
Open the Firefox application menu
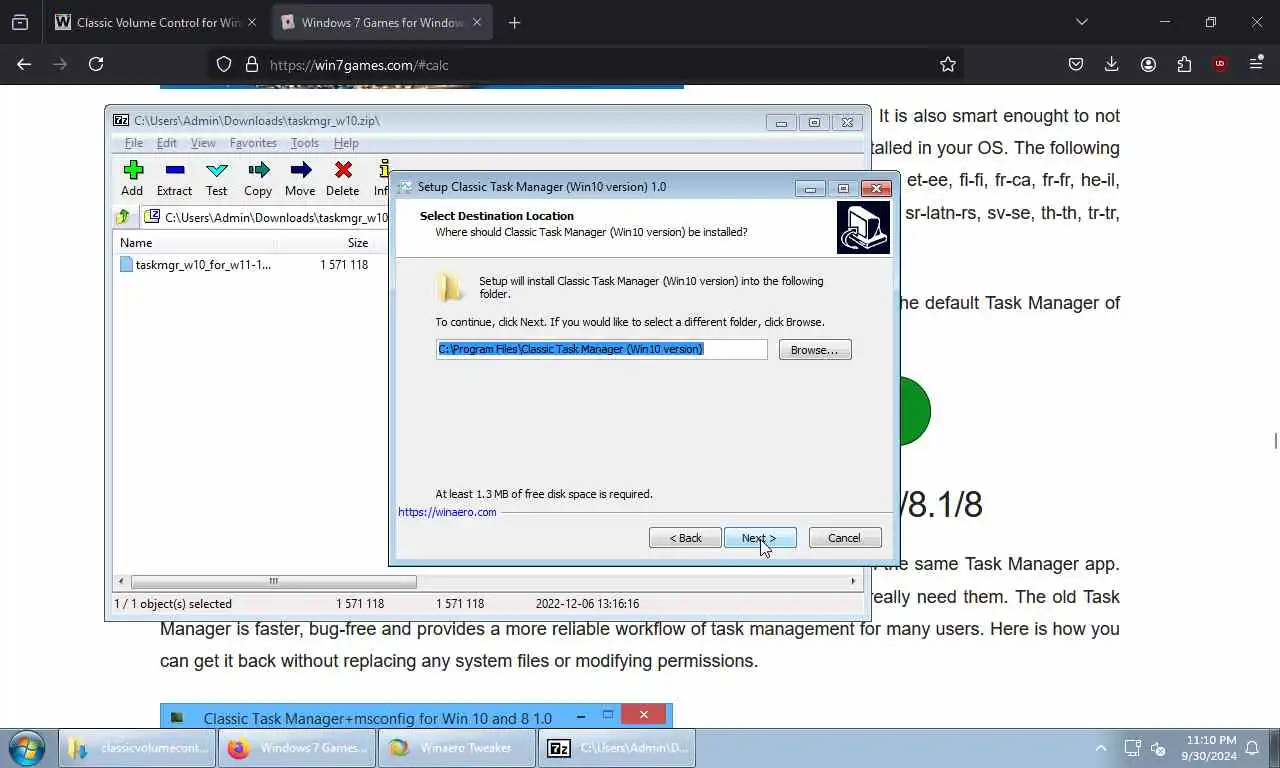[x=1256, y=64]
